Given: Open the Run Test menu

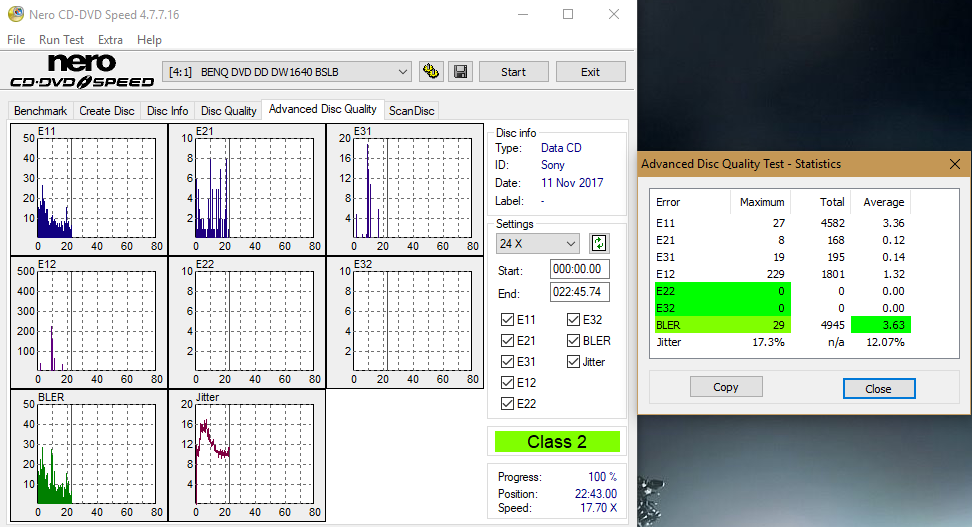Looking at the screenshot, I should tap(61, 40).
